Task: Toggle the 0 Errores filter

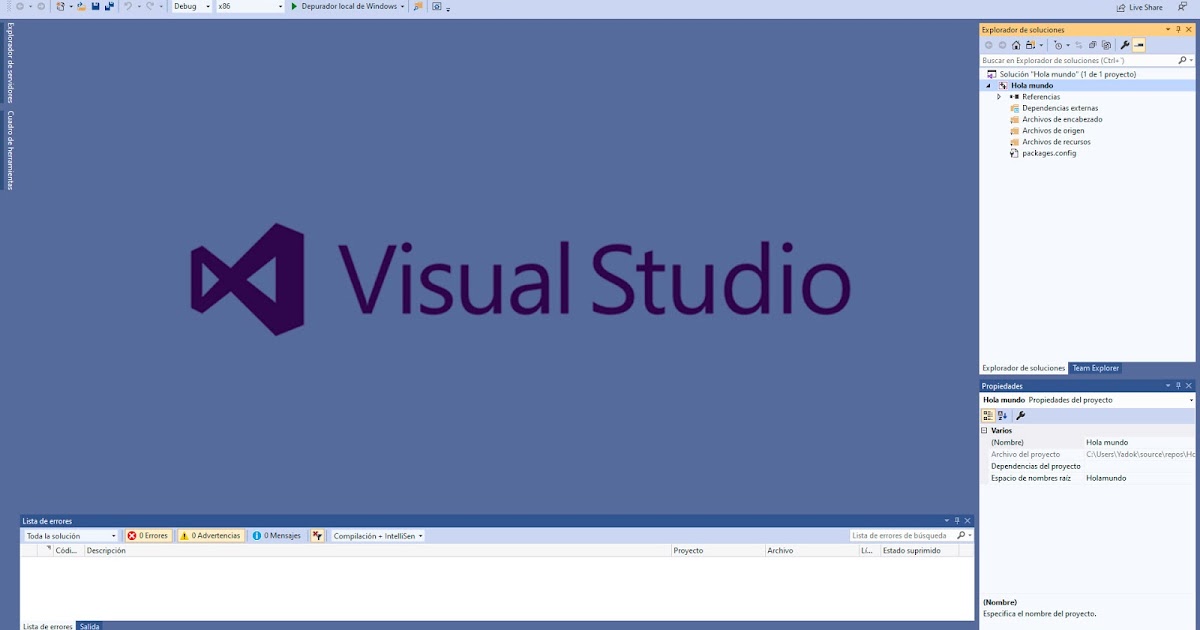Action: pyautogui.click(x=148, y=535)
